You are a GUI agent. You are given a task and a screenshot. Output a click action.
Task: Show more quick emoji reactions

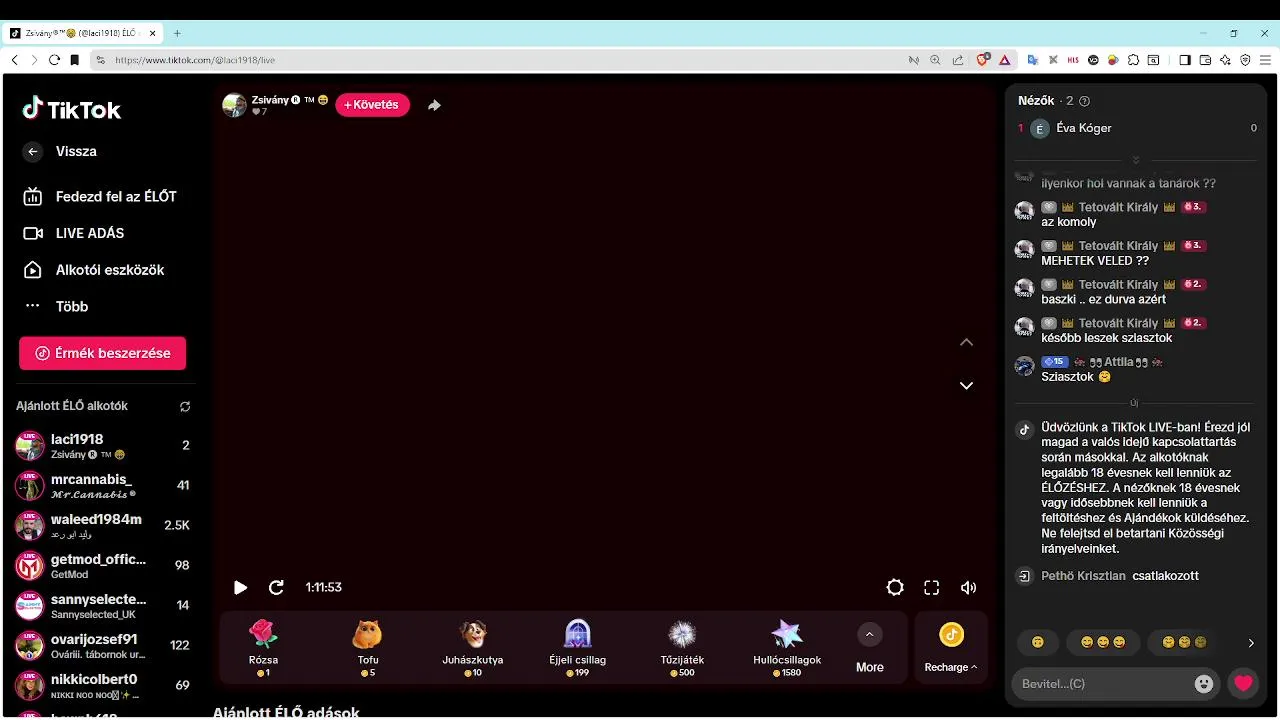click(x=1250, y=643)
